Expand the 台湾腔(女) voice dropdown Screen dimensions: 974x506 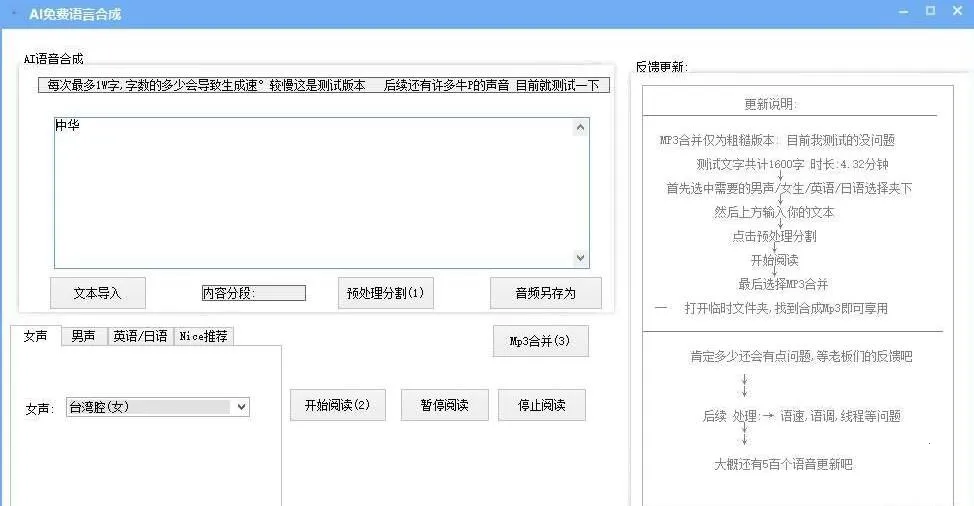coord(240,407)
